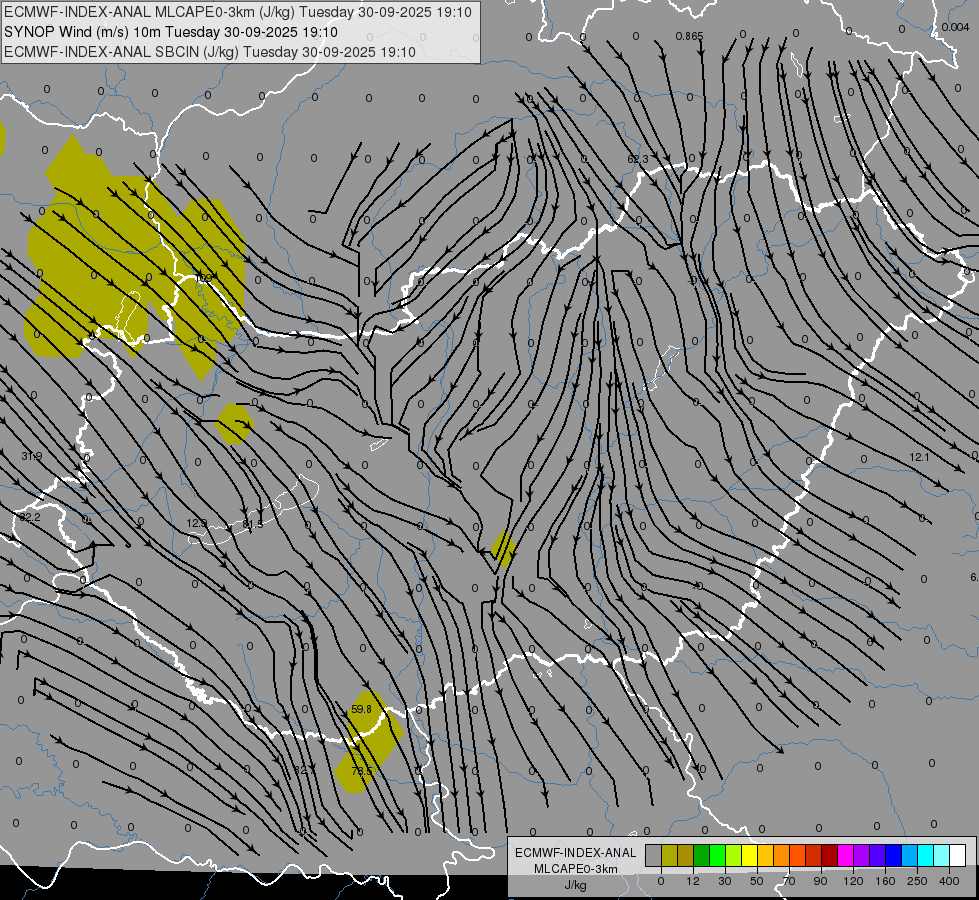This screenshot has width=979, height=900.
Task: Click the pure blue legend swatch
Action: [894, 856]
